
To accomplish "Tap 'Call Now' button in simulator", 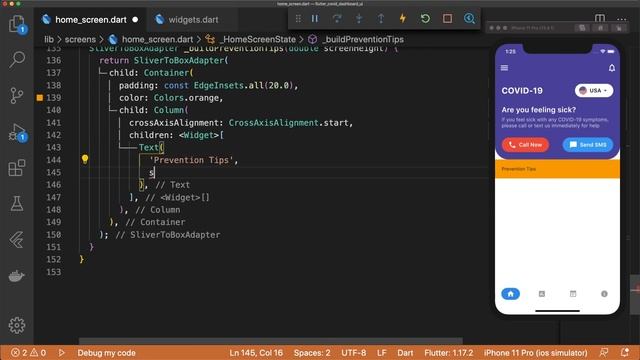I will tap(525, 144).
